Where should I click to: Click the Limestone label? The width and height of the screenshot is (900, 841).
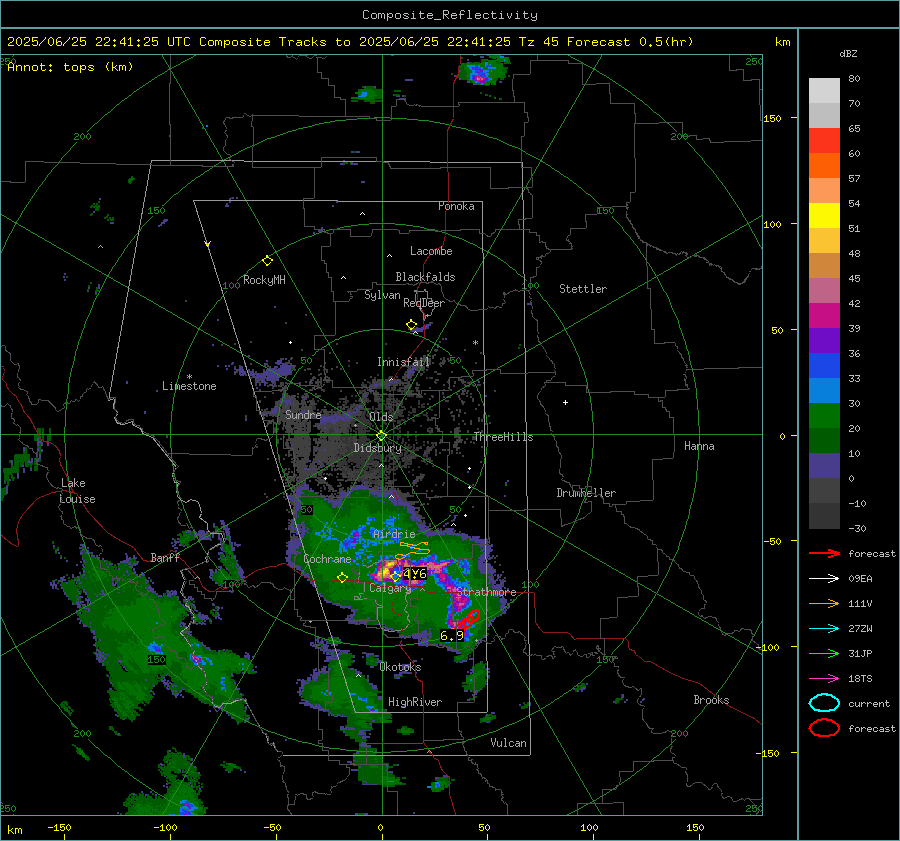pyautogui.click(x=189, y=386)
